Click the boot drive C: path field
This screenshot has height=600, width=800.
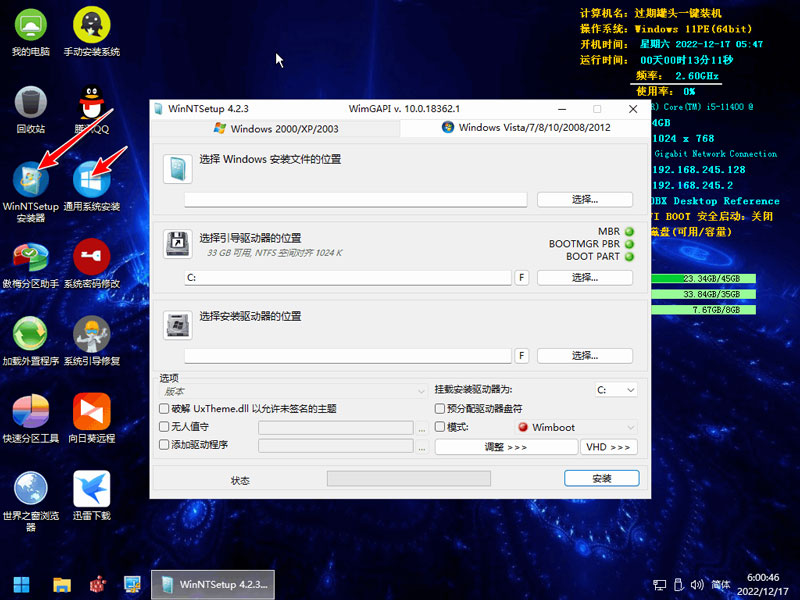[348, 278]
